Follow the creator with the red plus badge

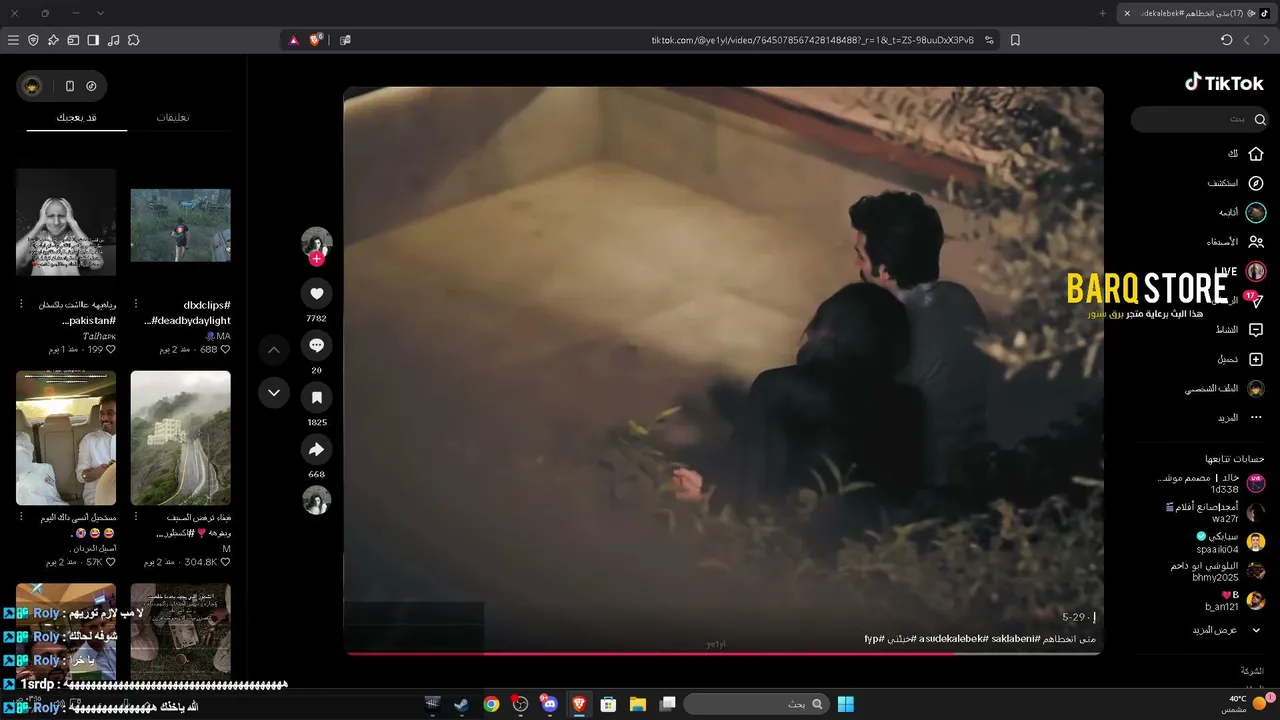coord(317,259)
